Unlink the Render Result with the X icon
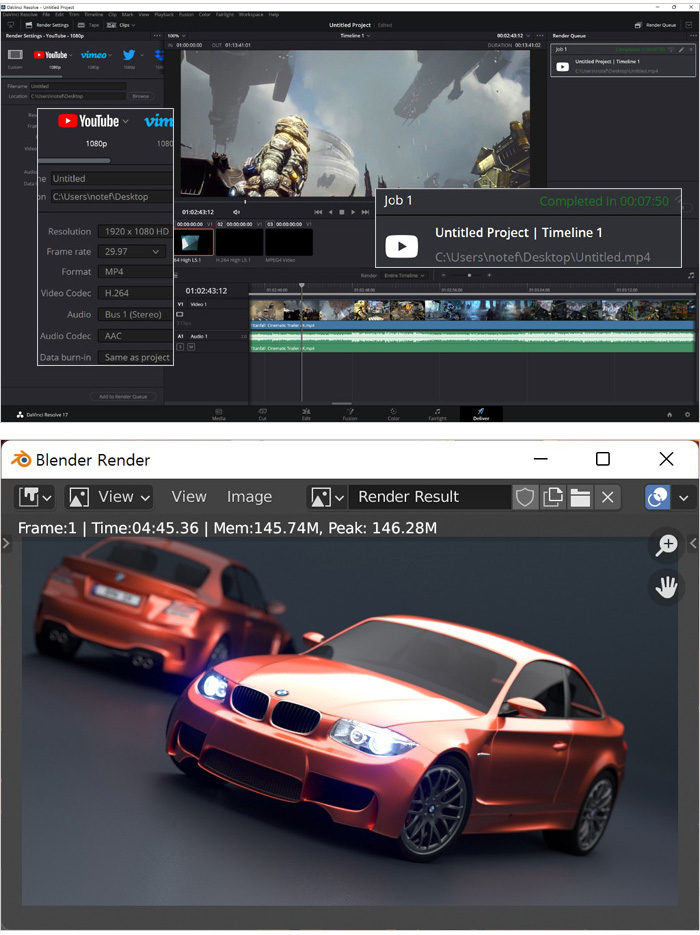700x935 pixels. click(607, 497)
